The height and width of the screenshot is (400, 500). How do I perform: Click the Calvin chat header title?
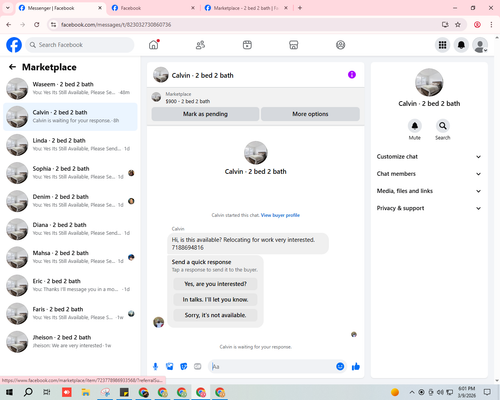[x=202, y=75]
